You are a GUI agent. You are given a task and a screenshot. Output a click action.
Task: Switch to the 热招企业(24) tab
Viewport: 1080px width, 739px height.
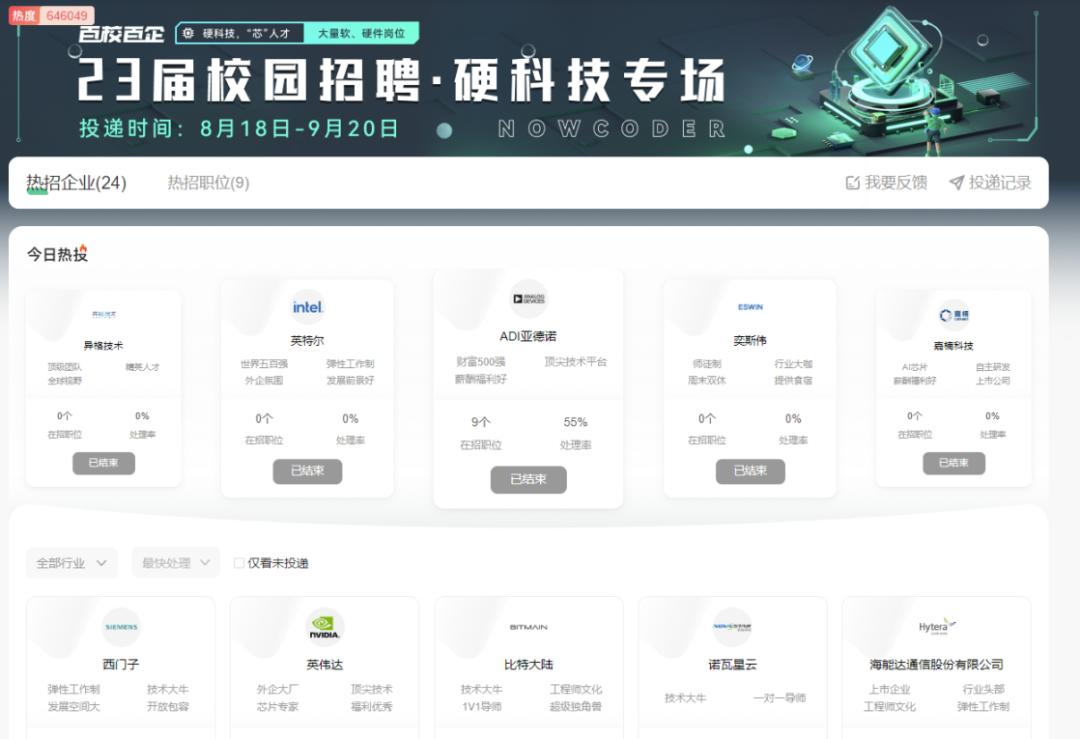point(76,183)
